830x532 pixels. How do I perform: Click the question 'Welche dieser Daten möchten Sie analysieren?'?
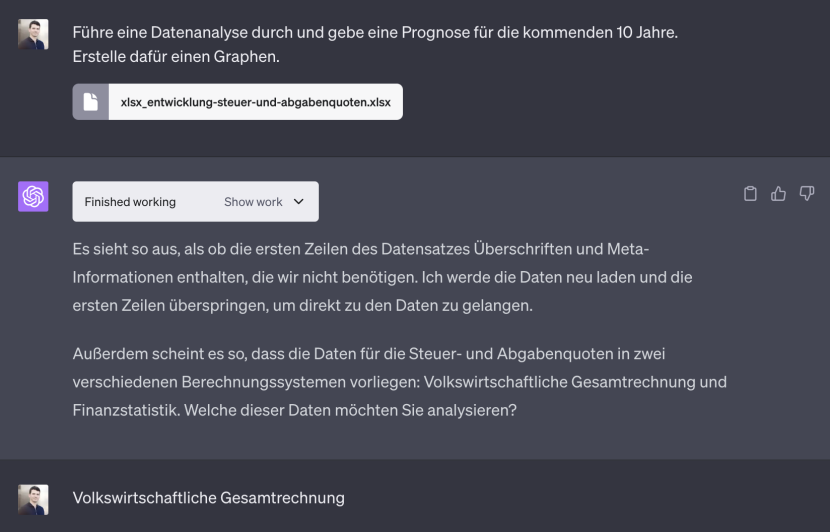click(350, 410)
